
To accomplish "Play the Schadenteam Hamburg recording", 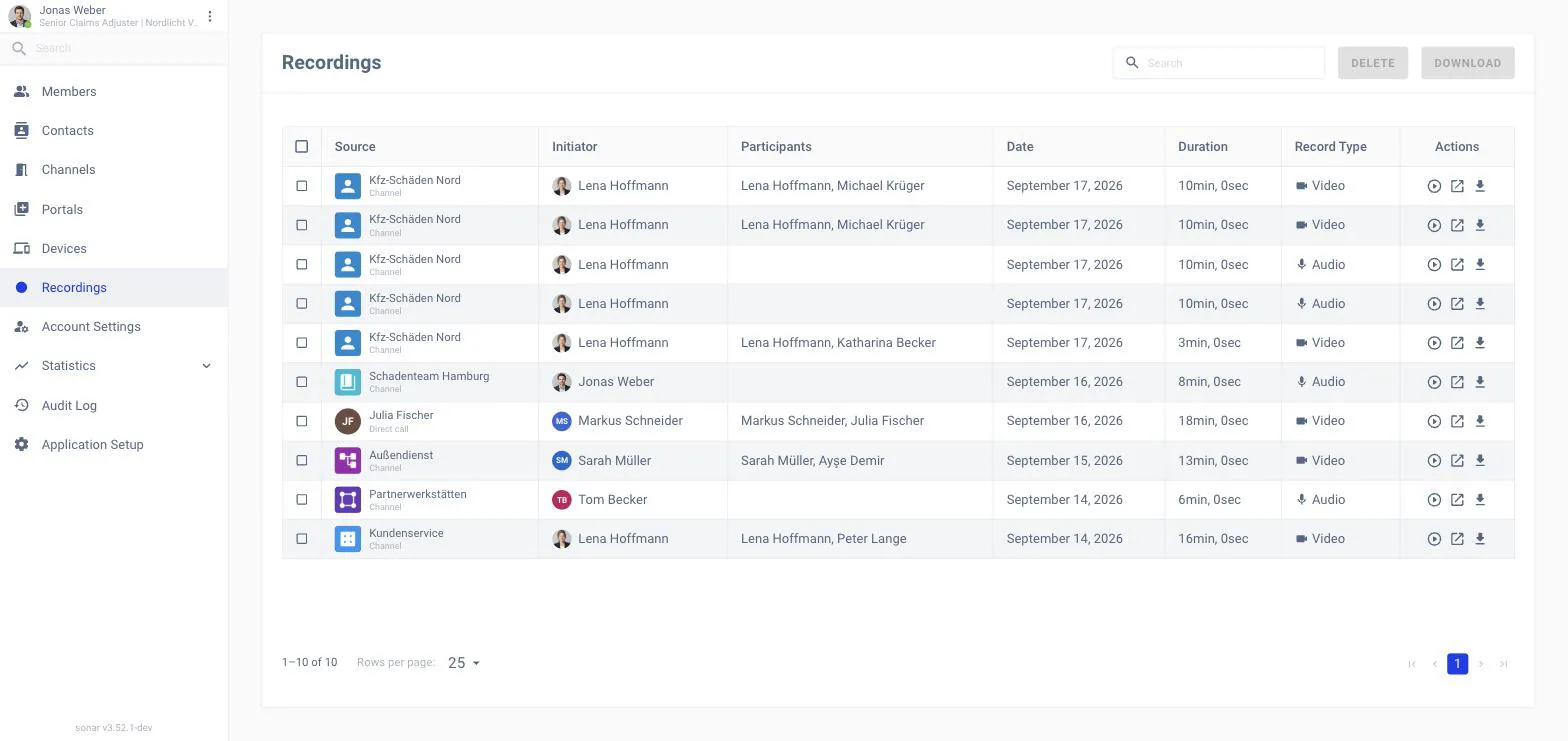I will (1434, 382).
